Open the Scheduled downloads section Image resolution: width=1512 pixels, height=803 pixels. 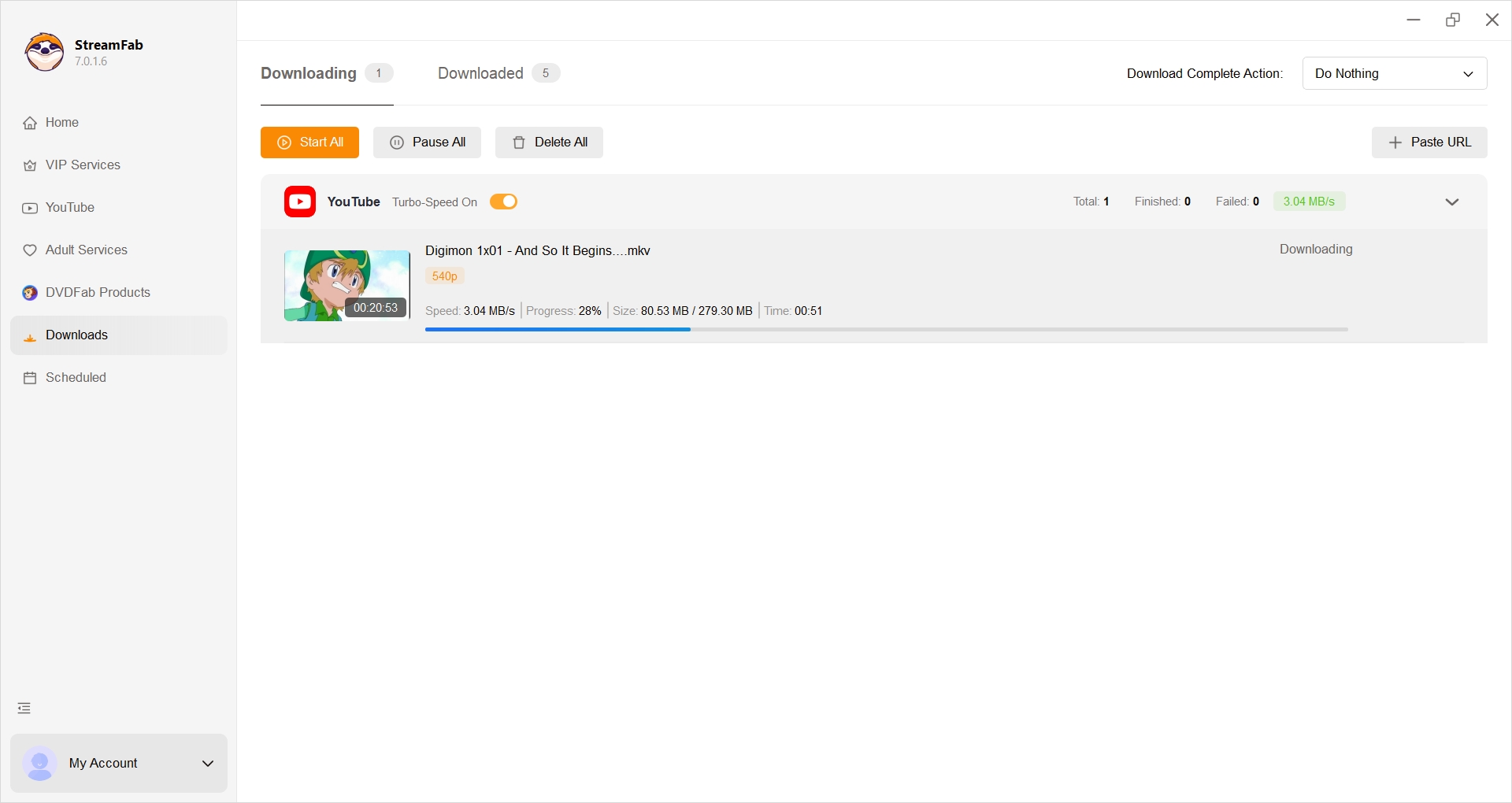click(x=75, y=377)
